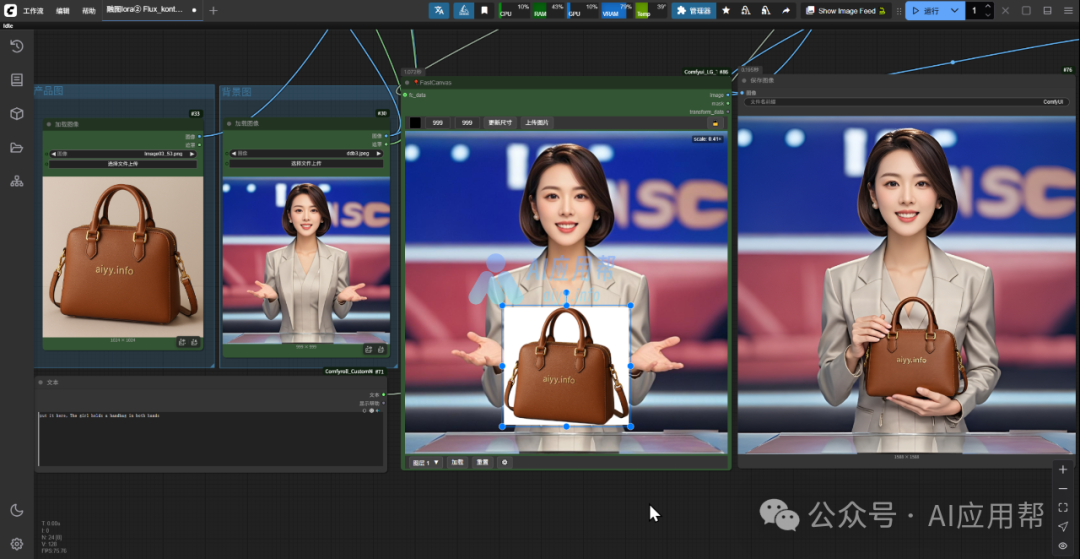The width and height of the screenshot is (1080, 559).
Task: Click the first unload models icon after the star
Action: (x=745, y=10)
